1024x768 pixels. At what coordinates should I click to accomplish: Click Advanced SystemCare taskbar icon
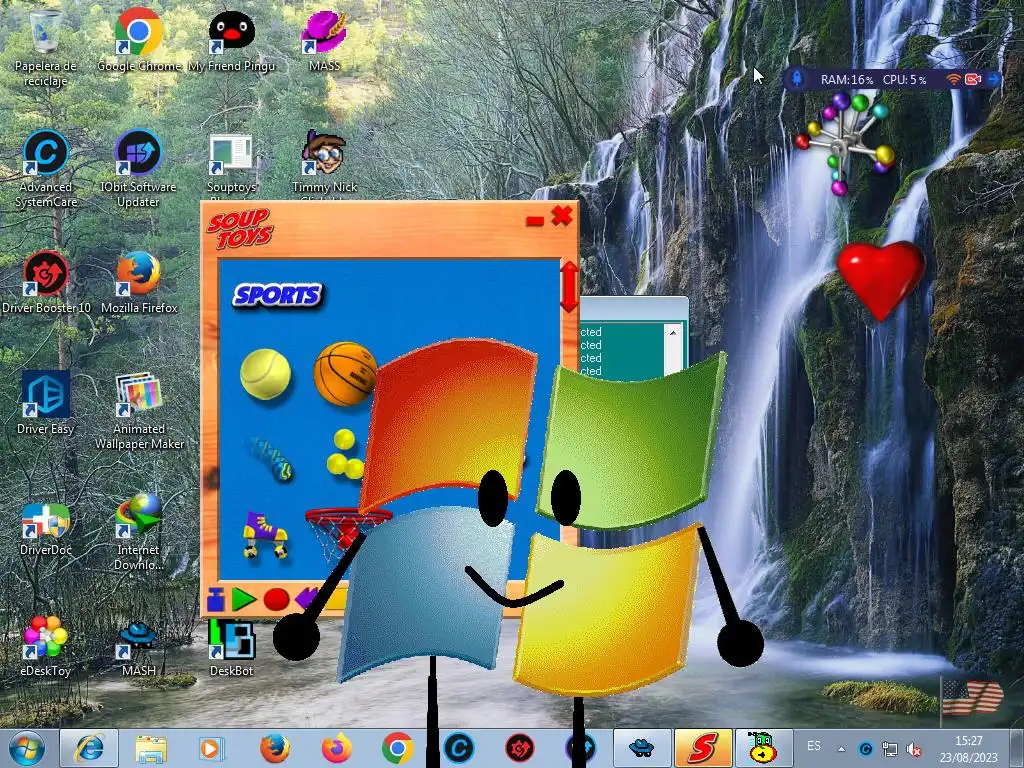coord(459,748)
